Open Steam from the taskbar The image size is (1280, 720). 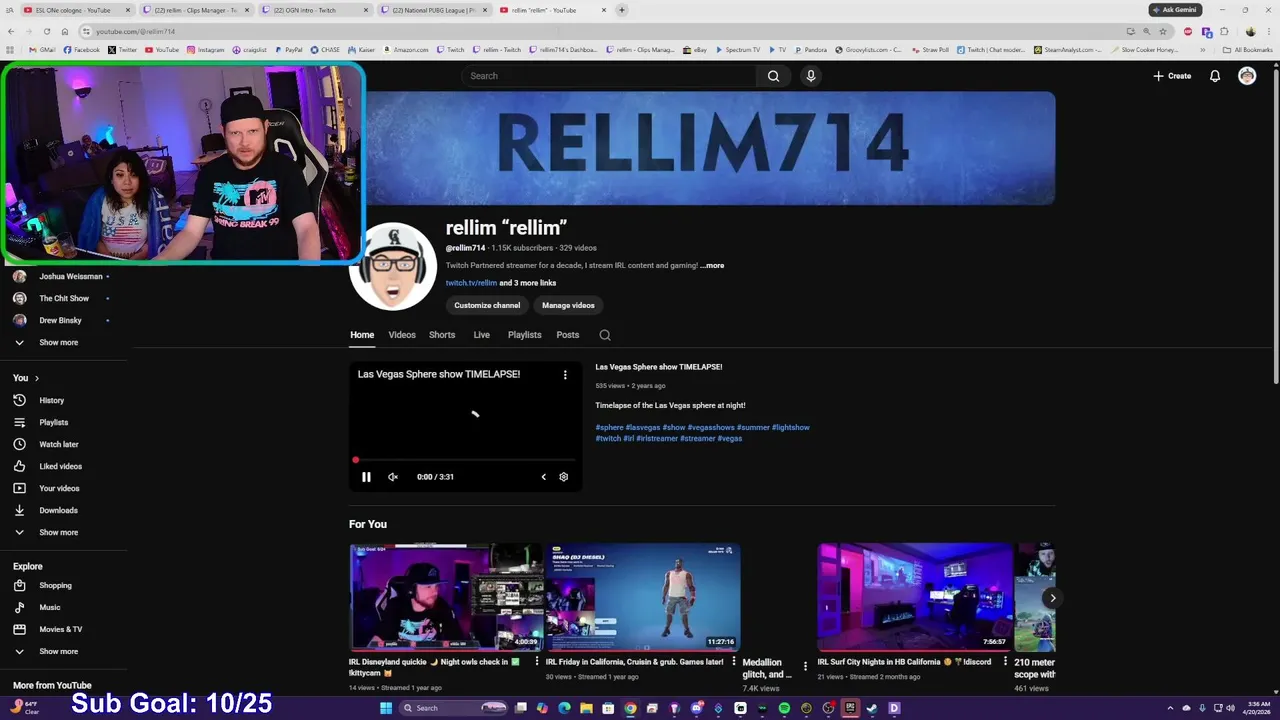coord(872,708)
